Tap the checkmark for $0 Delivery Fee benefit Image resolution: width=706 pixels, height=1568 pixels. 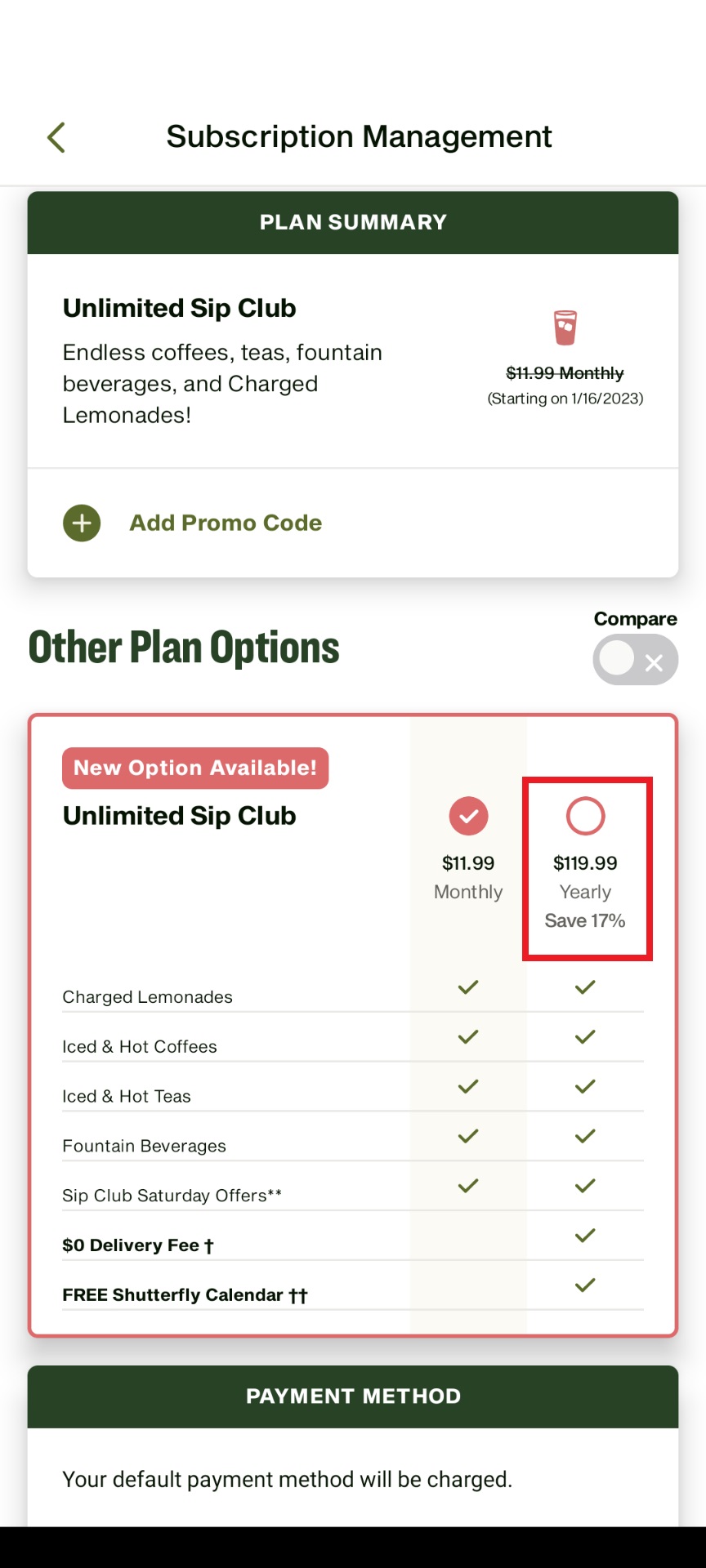pyautogui.click(x=585, y=1235)
